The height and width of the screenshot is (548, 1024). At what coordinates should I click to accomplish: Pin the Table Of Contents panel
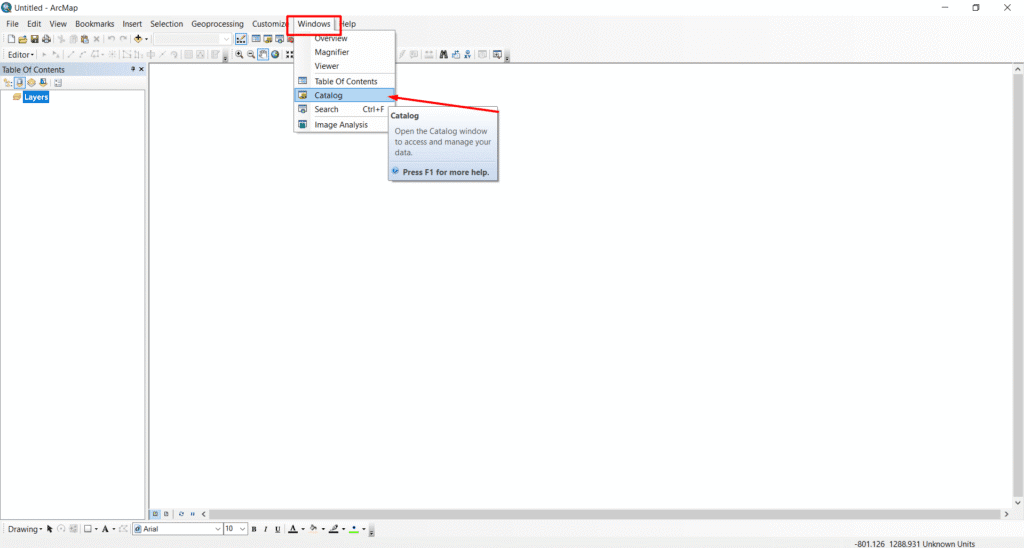pos(133,69)
